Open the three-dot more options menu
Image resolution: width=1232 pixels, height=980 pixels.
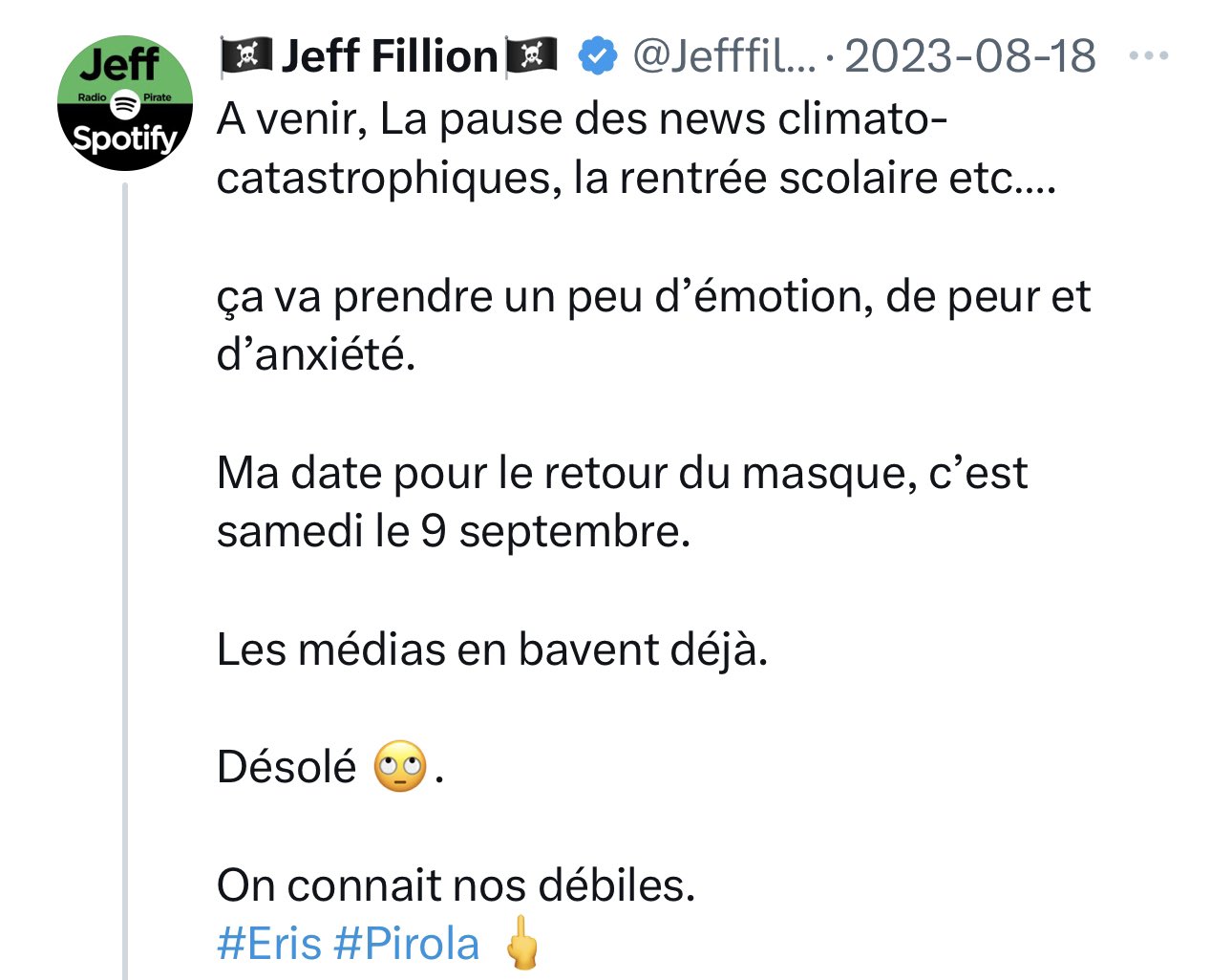coord(1148,56)
